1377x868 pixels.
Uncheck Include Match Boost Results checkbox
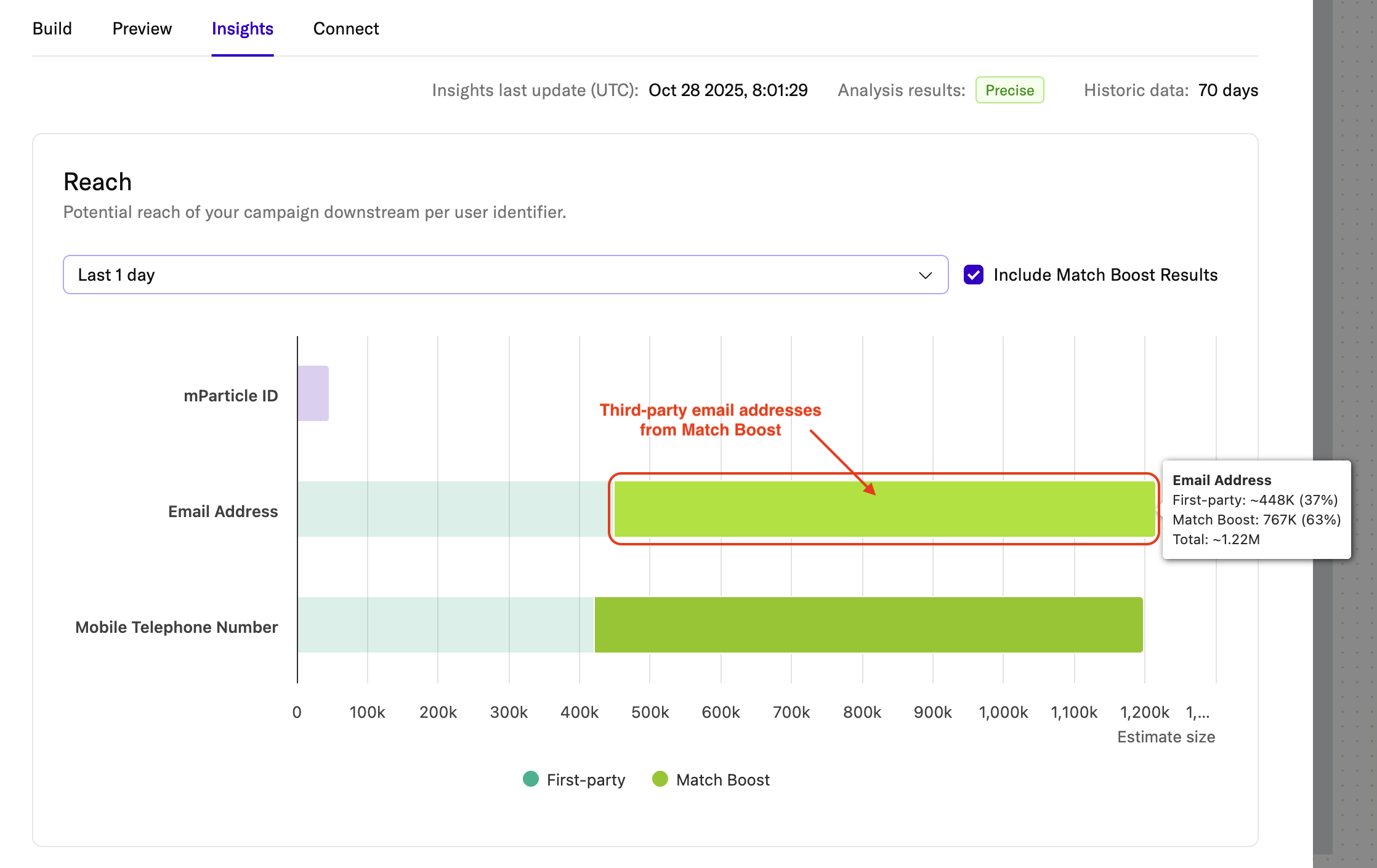[x=974, y=275]
